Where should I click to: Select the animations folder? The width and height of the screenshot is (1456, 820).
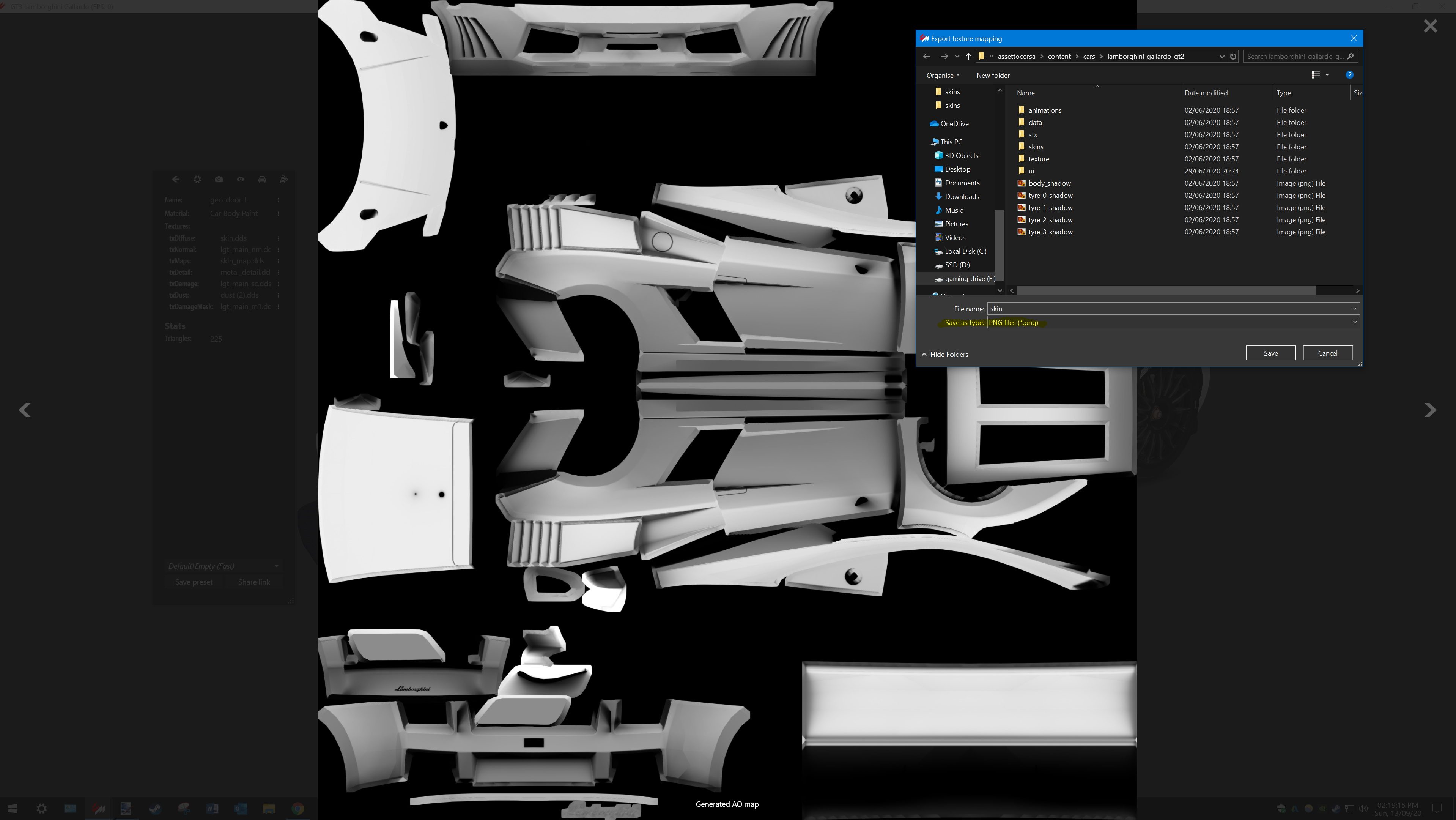[x=1045, y=110]
